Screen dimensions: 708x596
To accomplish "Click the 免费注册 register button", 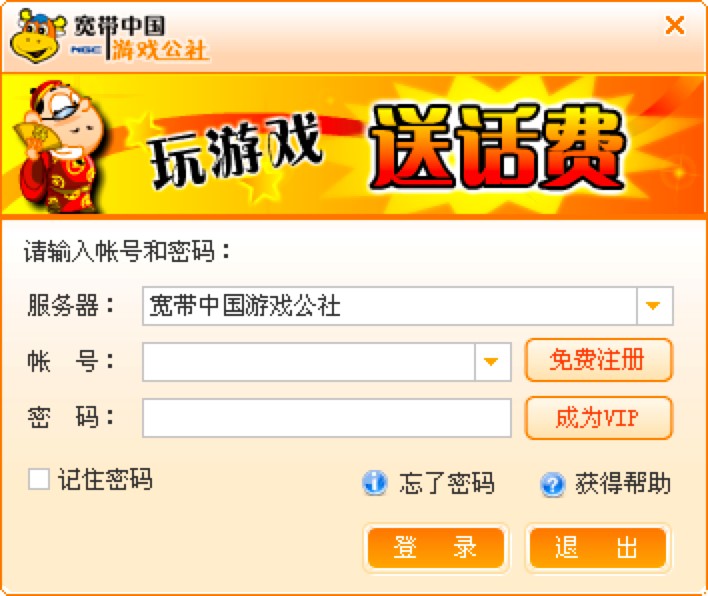I will coord(599,360).
